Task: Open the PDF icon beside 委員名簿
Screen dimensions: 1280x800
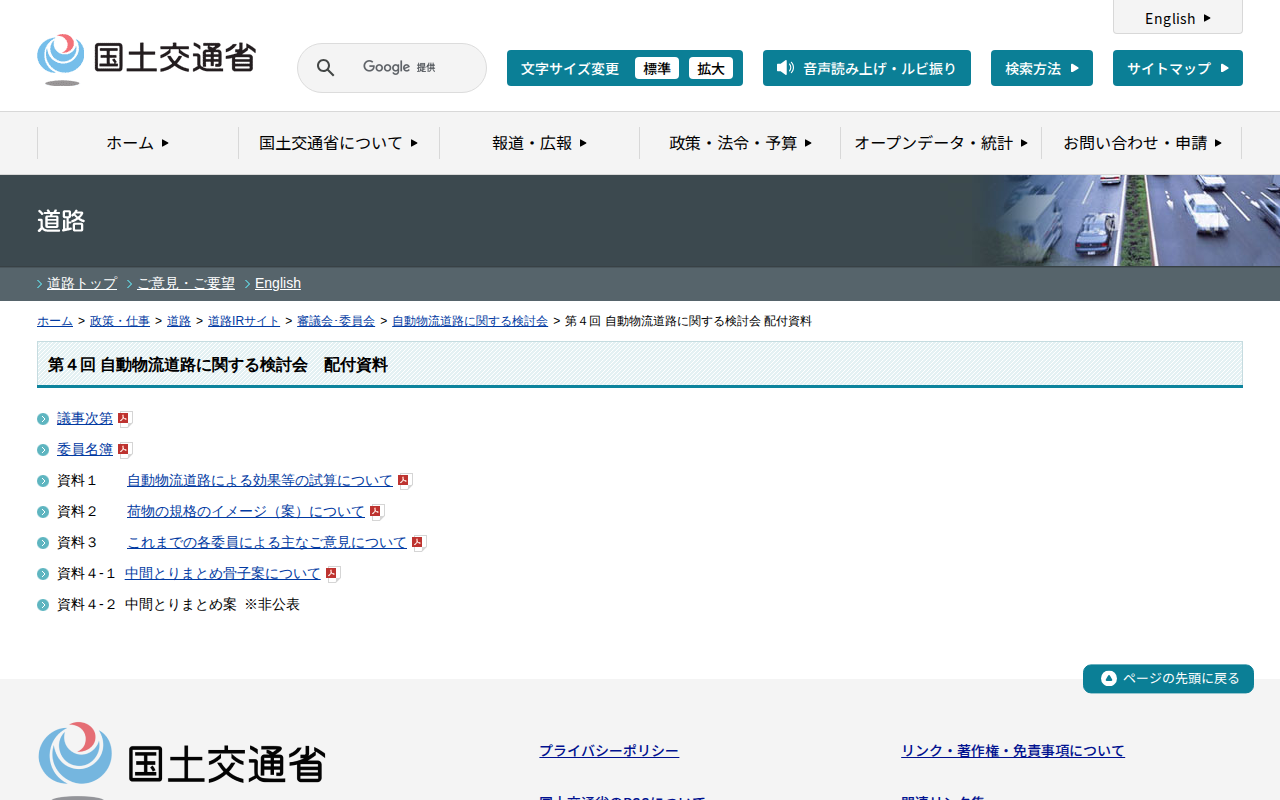Action: (124, 450)
